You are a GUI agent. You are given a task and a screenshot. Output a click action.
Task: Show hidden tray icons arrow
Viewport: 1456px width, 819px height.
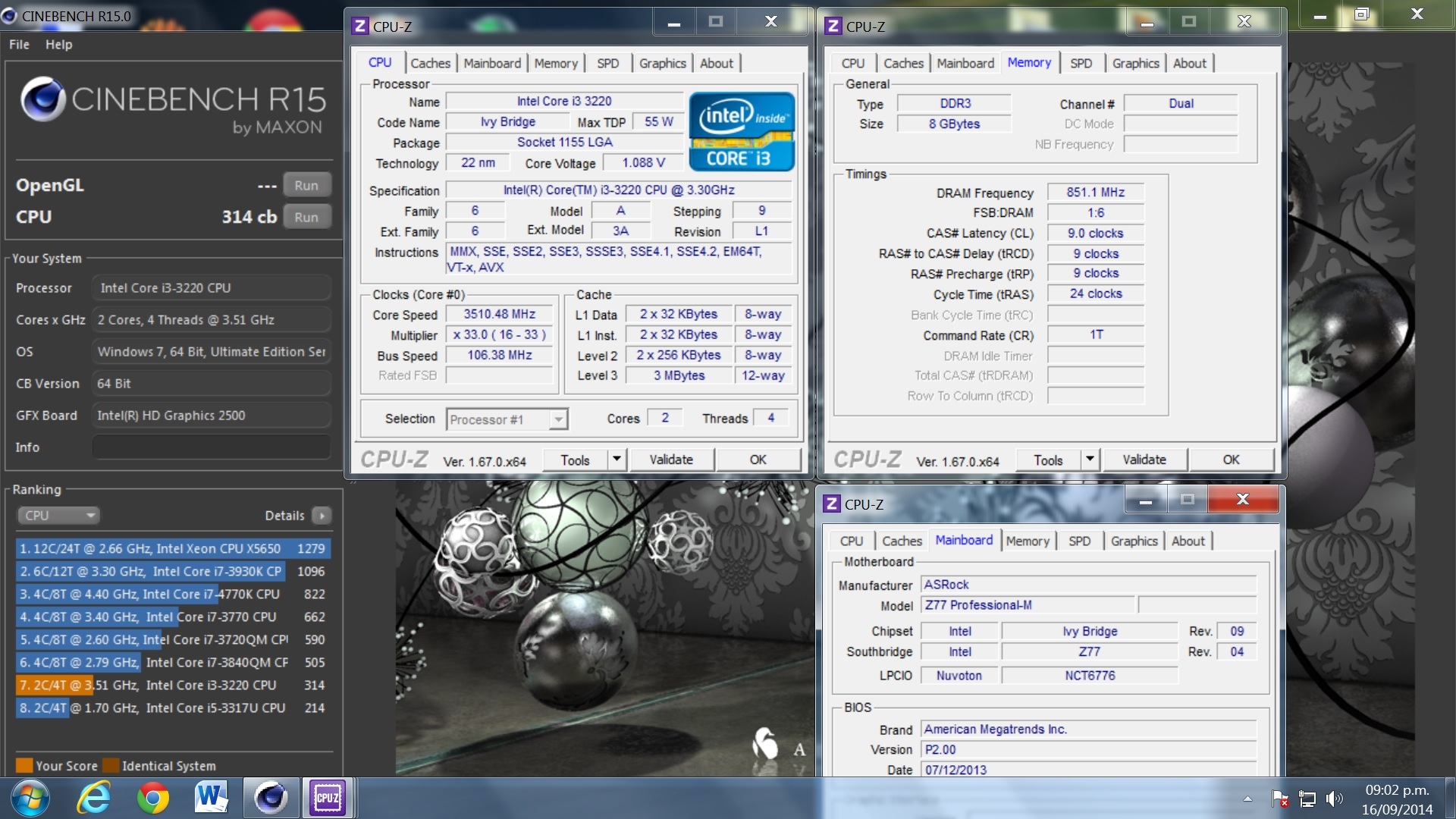coord(1247,799)
